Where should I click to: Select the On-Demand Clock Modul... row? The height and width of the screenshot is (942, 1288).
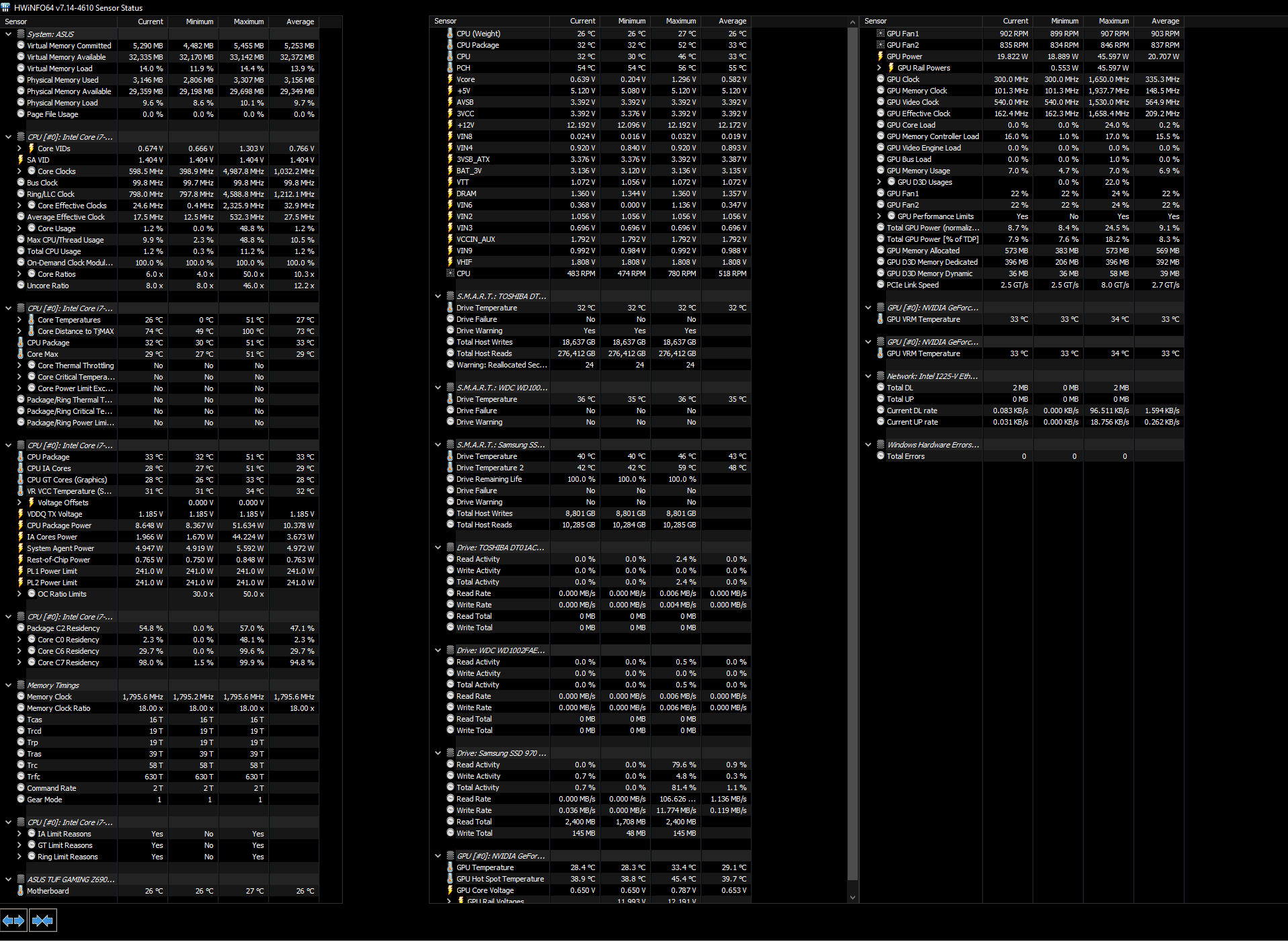(x=160, y=263)
